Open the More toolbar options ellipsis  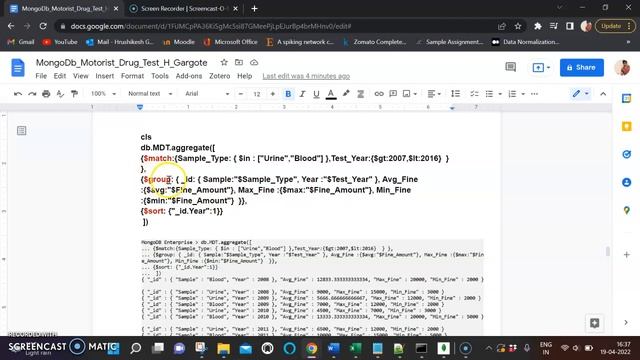[x=534, y=94]
